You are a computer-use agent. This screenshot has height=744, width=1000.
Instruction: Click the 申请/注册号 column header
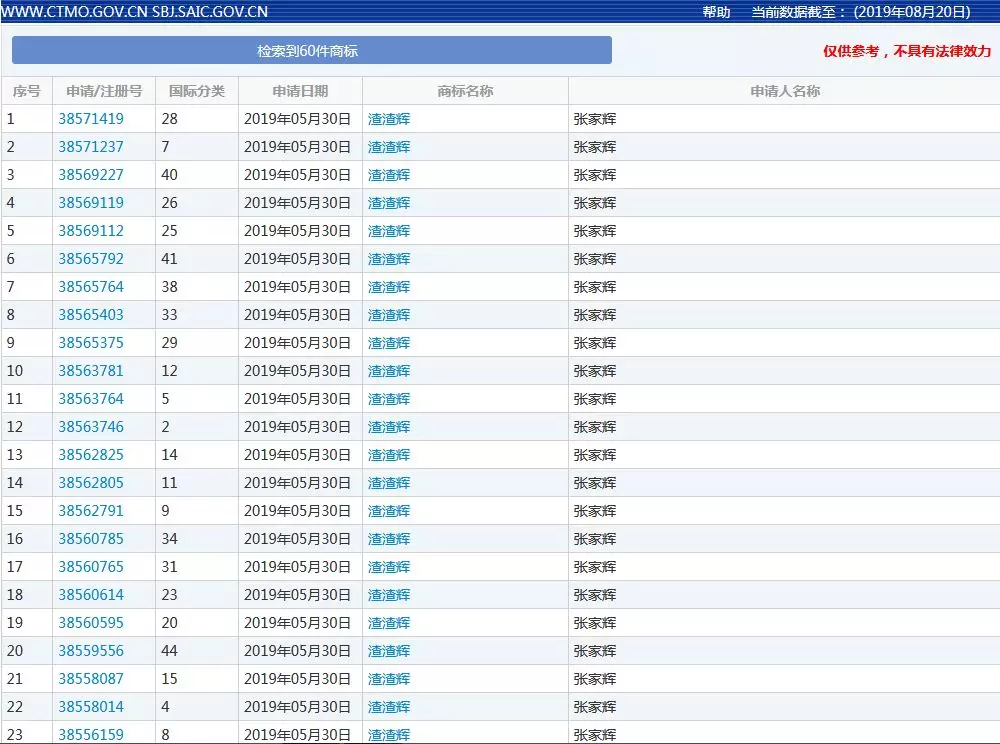pos(104,91)
